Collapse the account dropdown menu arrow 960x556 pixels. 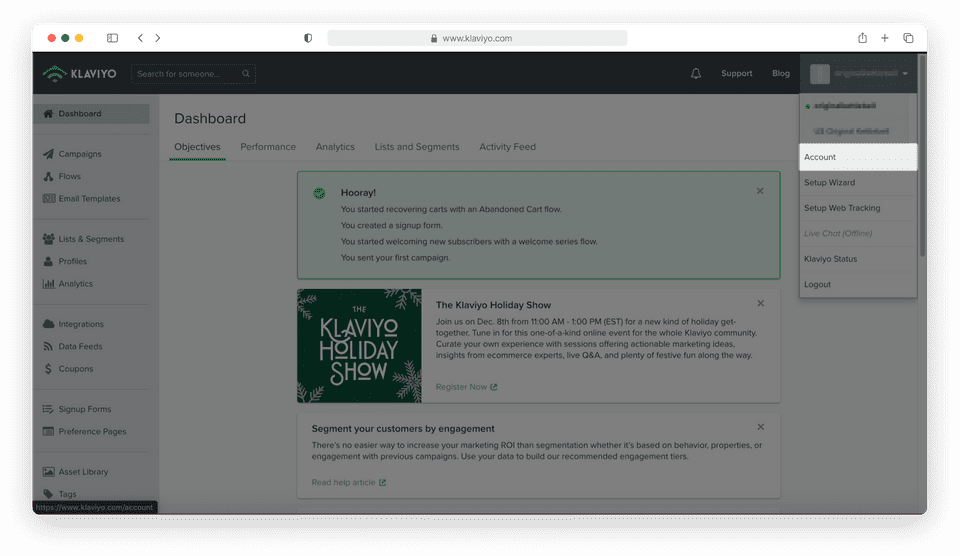tap(905, 73)
